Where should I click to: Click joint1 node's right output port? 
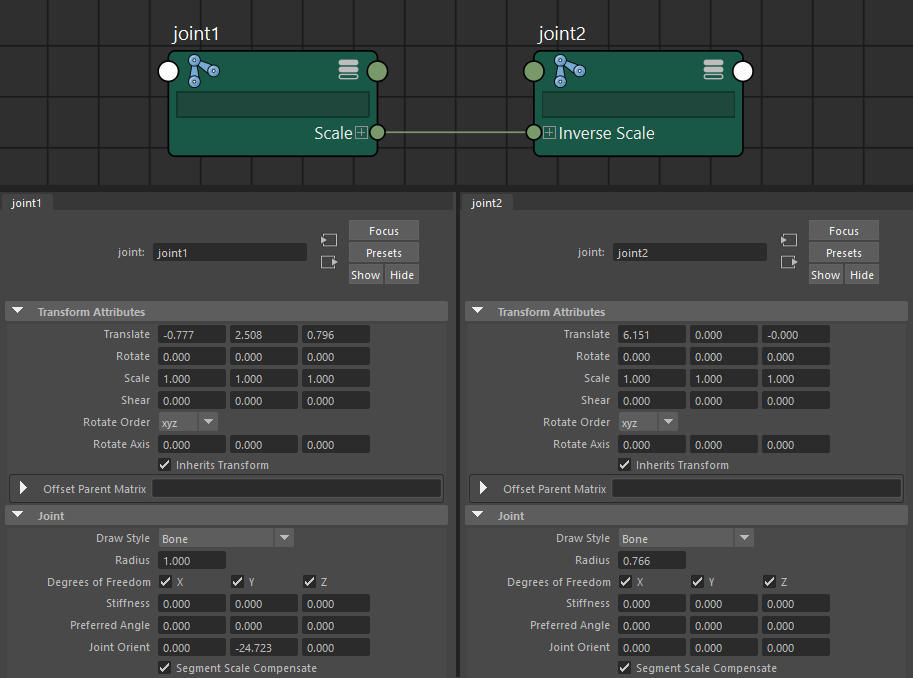tap(377, 72)
